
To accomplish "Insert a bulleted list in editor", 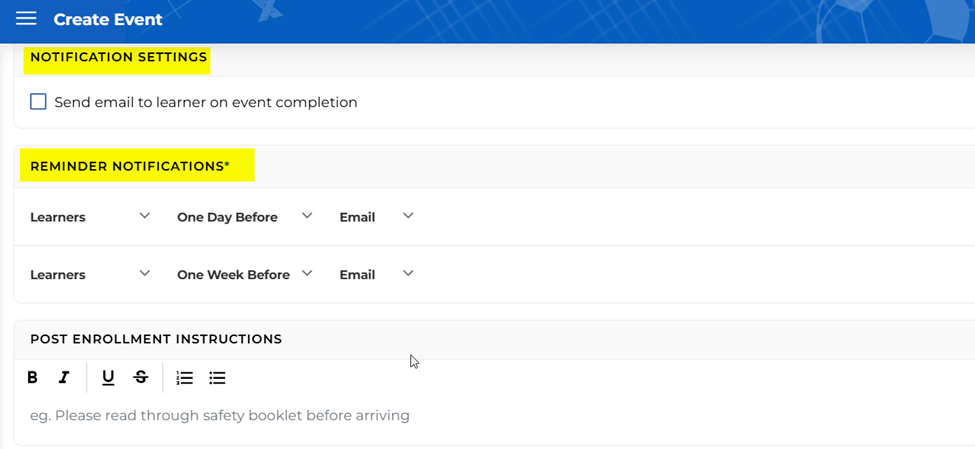I will 217,378.
